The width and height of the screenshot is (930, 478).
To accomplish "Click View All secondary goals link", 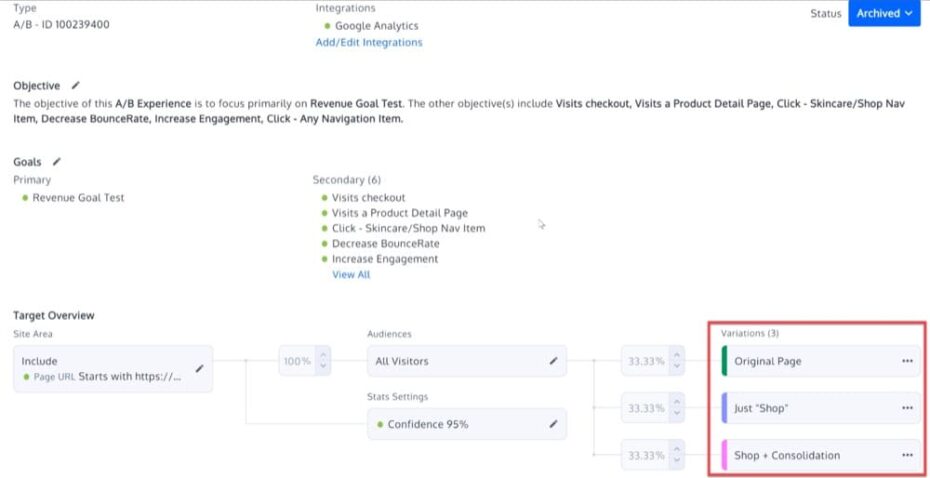I will click(x=351, y=275).
